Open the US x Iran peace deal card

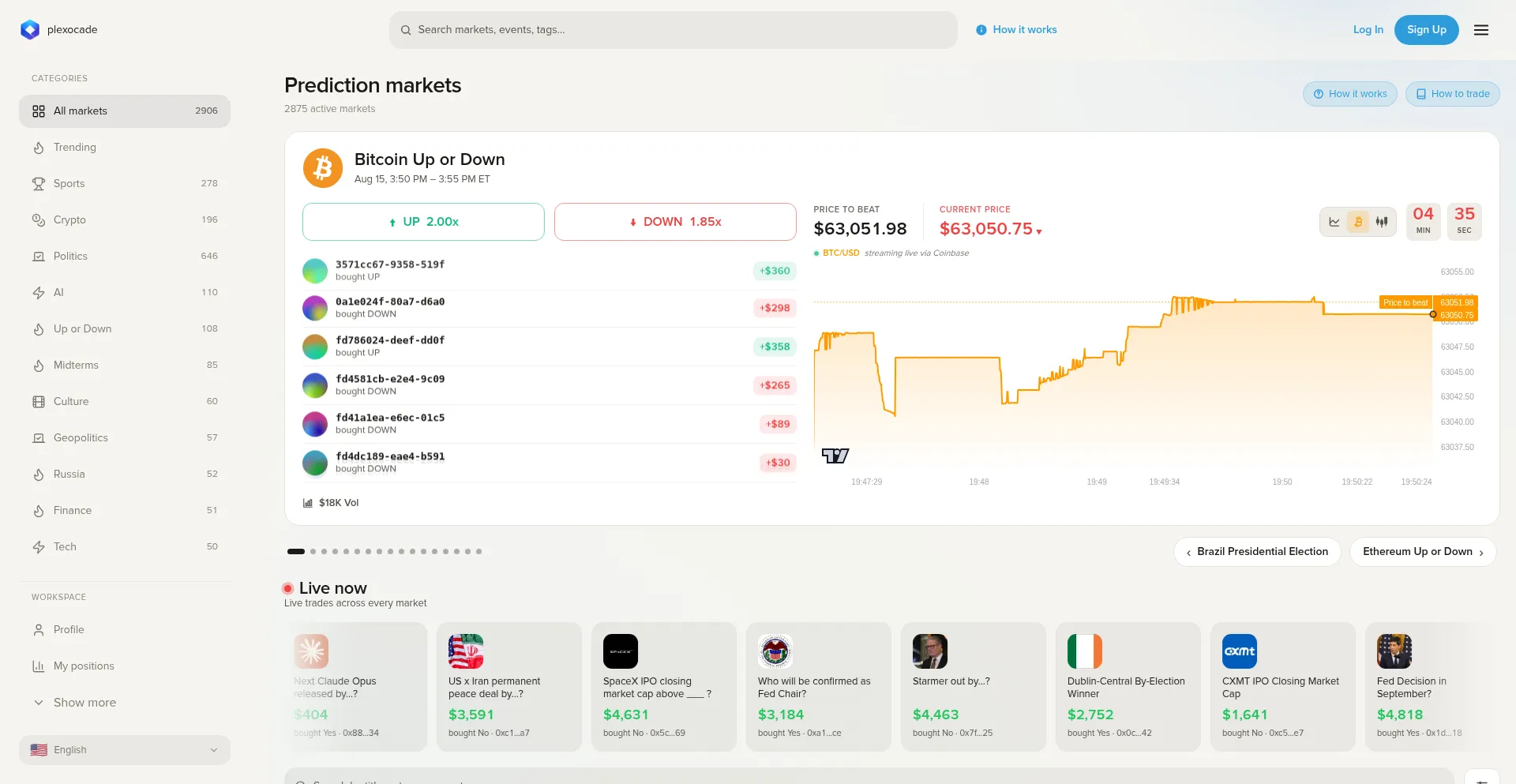(x=509, y=687)
